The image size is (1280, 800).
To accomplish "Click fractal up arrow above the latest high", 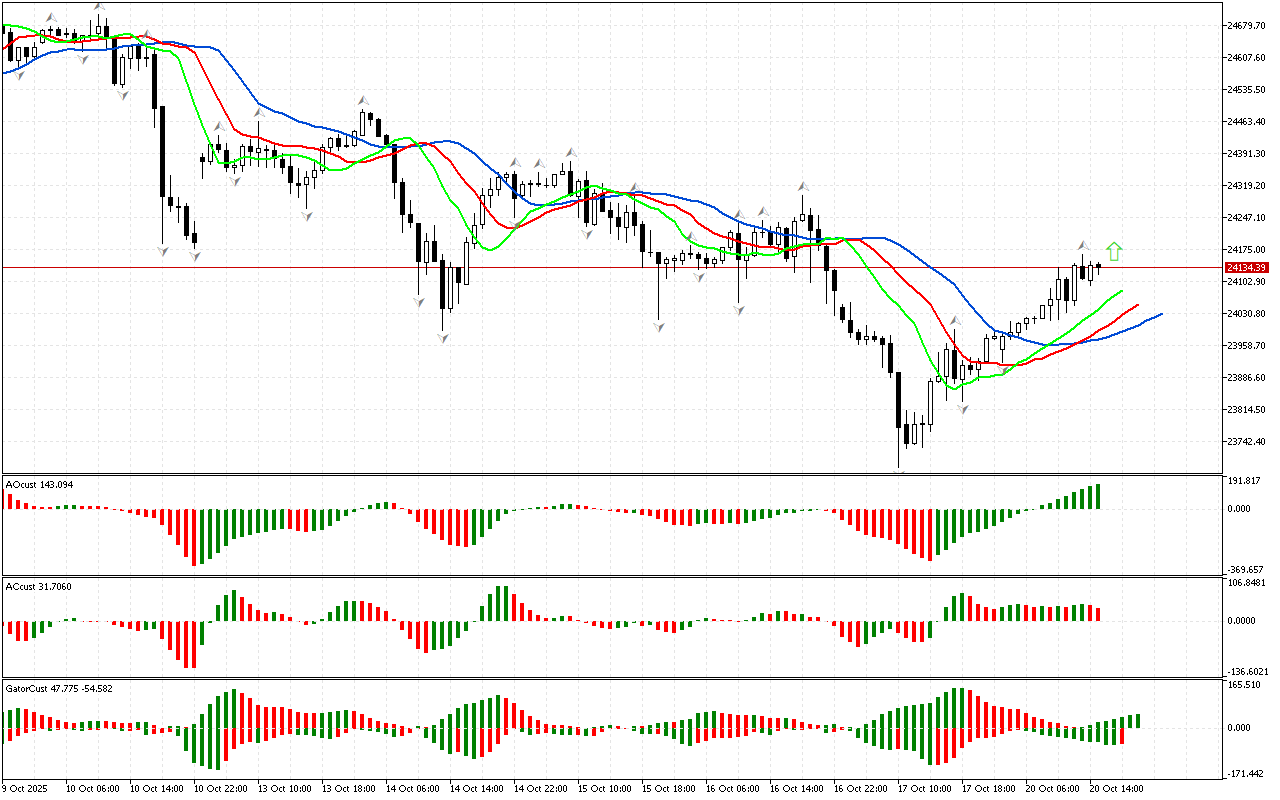I will (x=1083, y=245).
